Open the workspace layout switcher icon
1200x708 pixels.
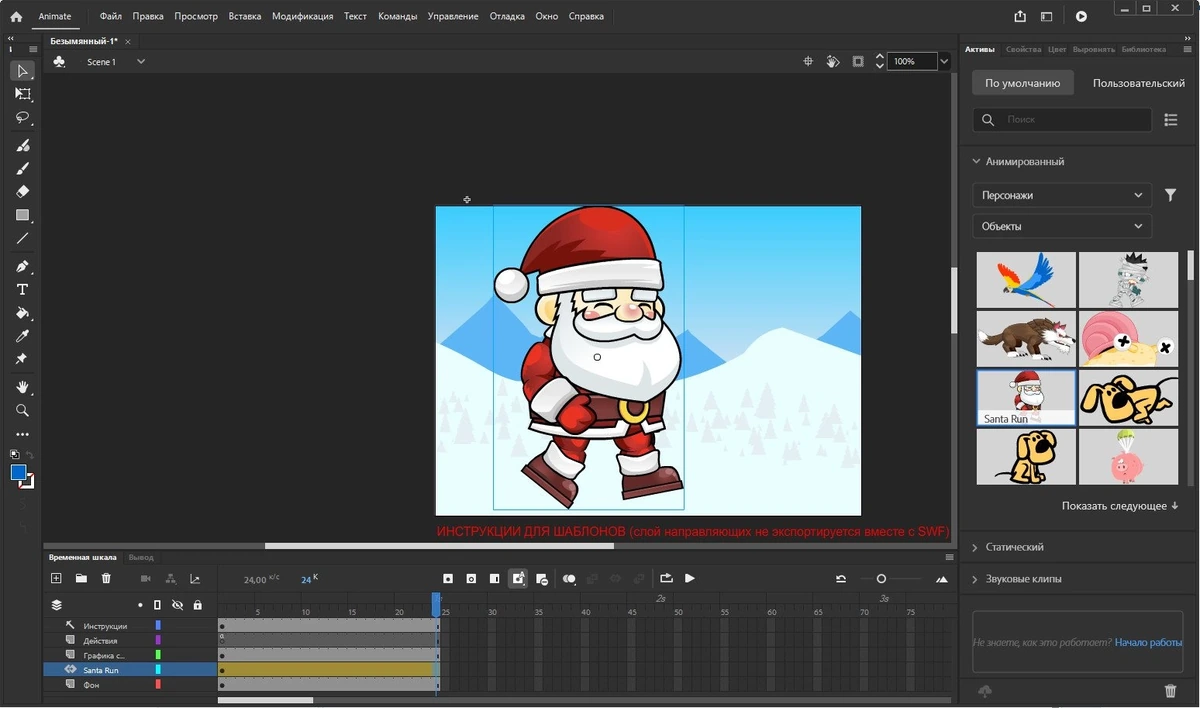click(x=1046, y=16)
